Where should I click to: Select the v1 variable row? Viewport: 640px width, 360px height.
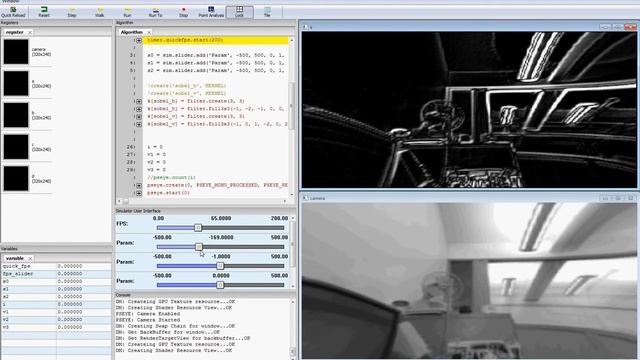point(56,312)
